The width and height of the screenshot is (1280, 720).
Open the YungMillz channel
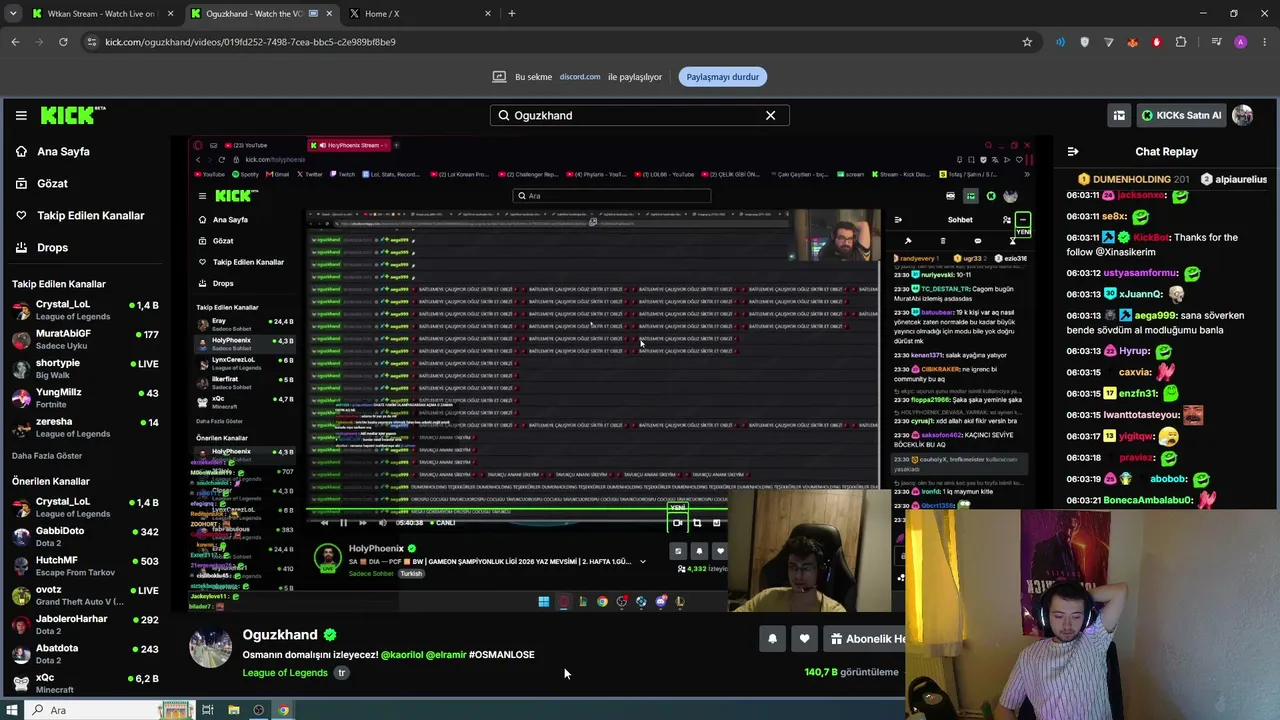(85, 398)
